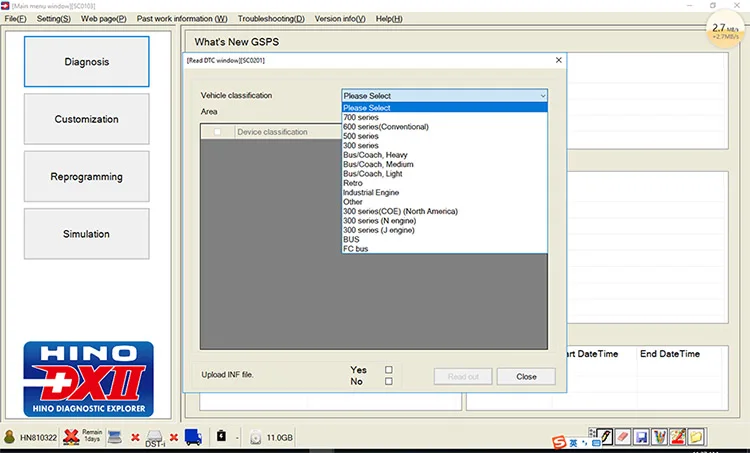Click the HN810322 user ID text
750x453 pixels.
(38, 438)
